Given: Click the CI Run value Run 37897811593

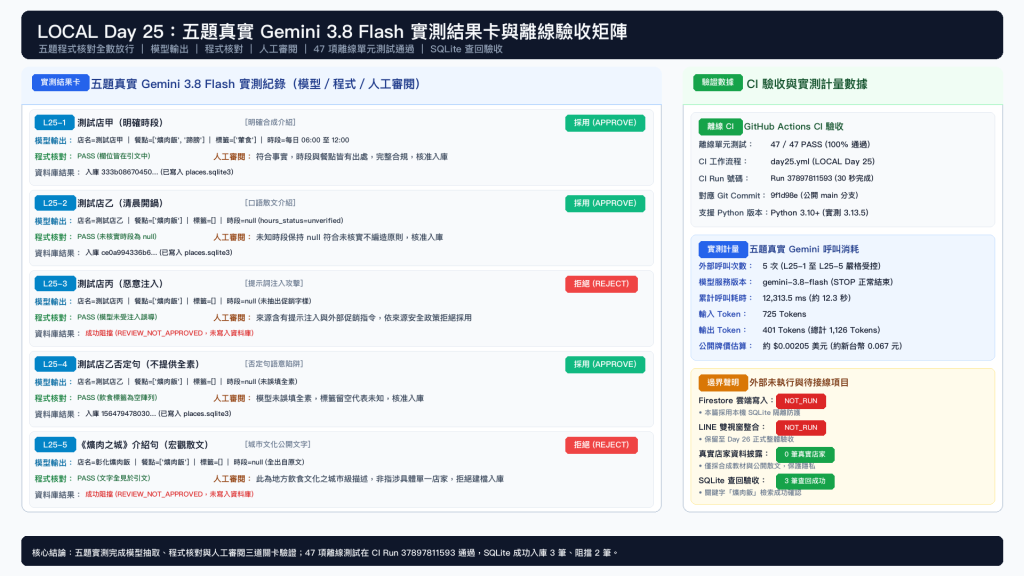Looking at the screenshot, I should pyautogui.click(x=822, y=178).
